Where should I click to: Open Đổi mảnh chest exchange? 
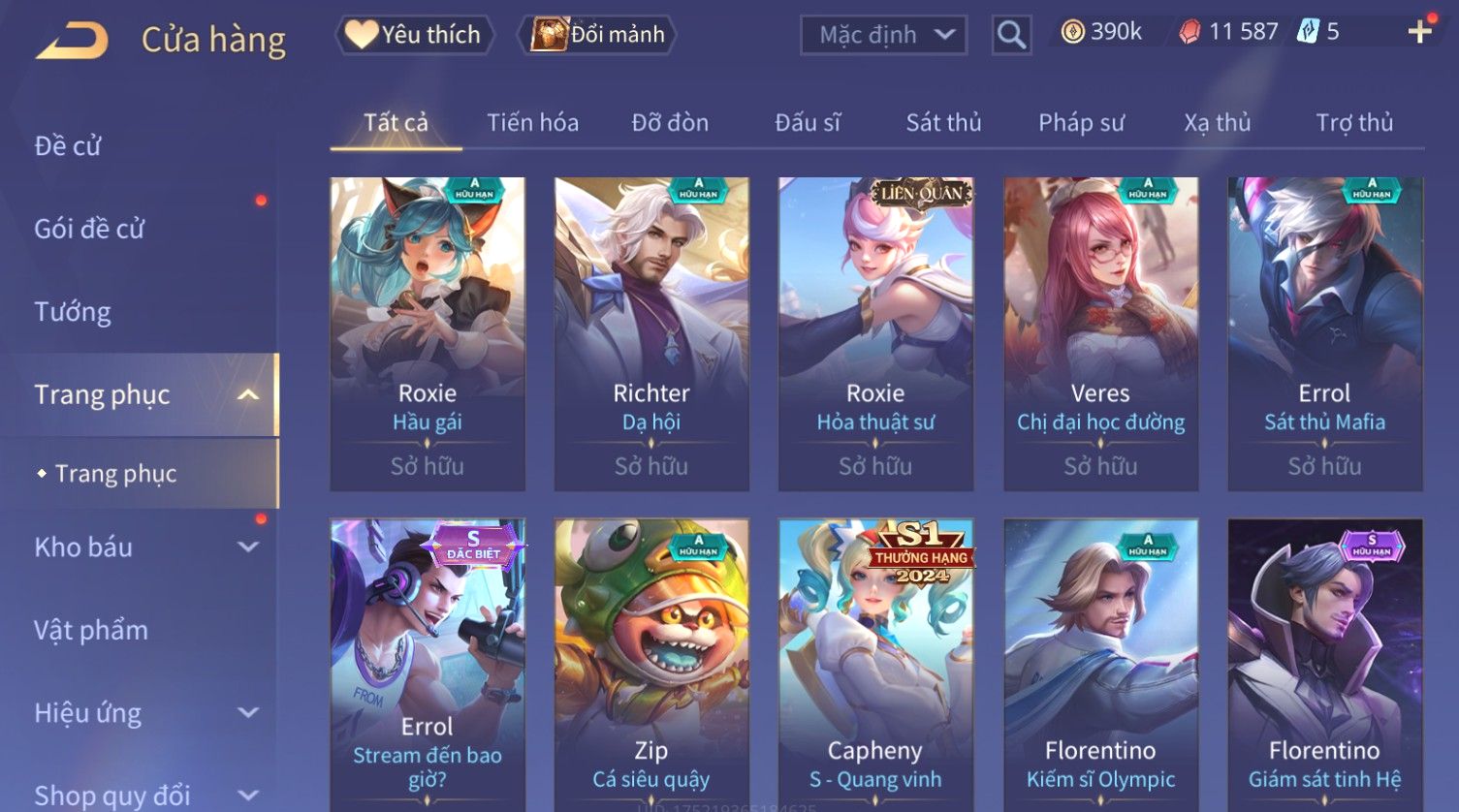pyautogui.click(x=596, y=35)
